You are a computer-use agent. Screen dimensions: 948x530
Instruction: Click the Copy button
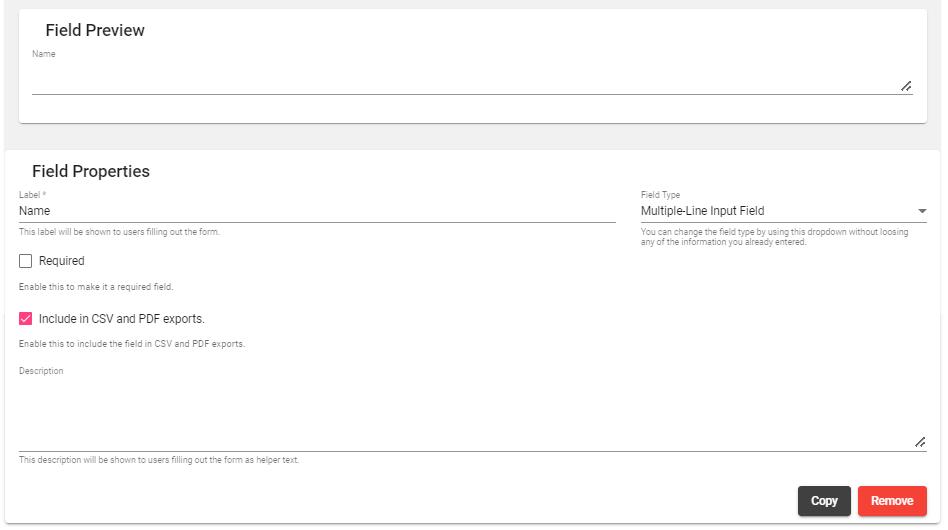pos(824,501)
